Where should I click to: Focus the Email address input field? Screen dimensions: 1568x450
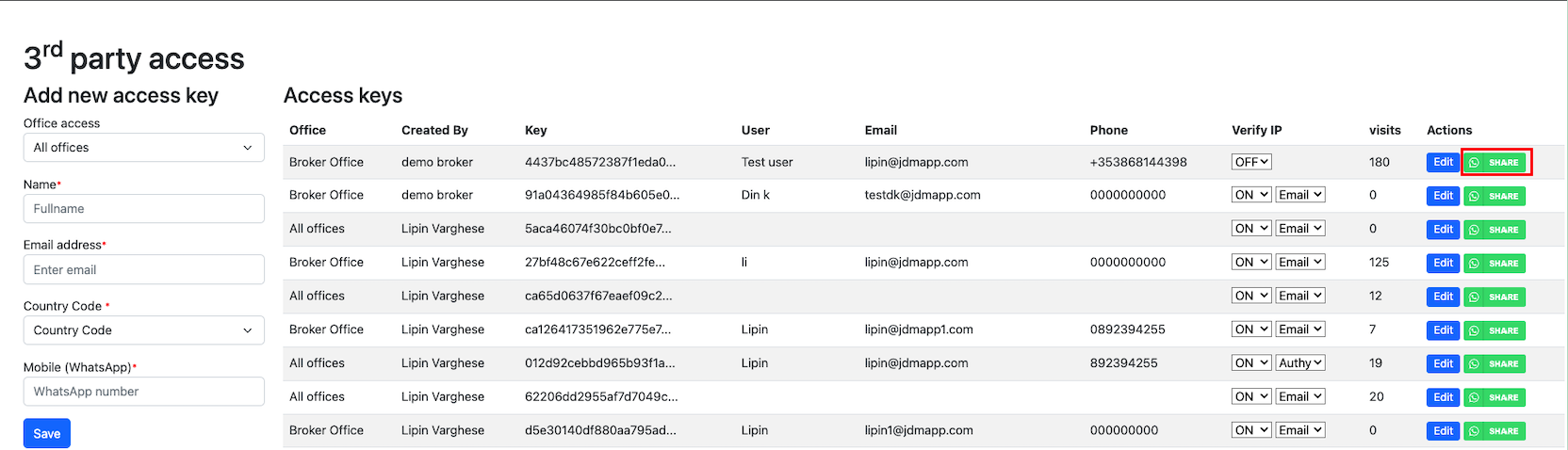[x=143, y=270]
